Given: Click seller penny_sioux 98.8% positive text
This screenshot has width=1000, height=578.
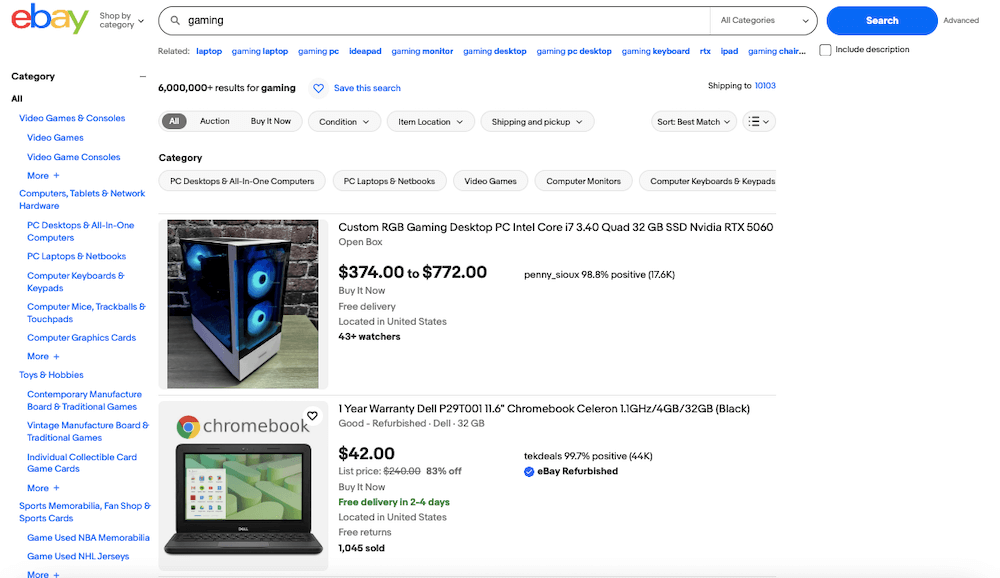Looking at the screenshot, I should (x=599, y=275).
